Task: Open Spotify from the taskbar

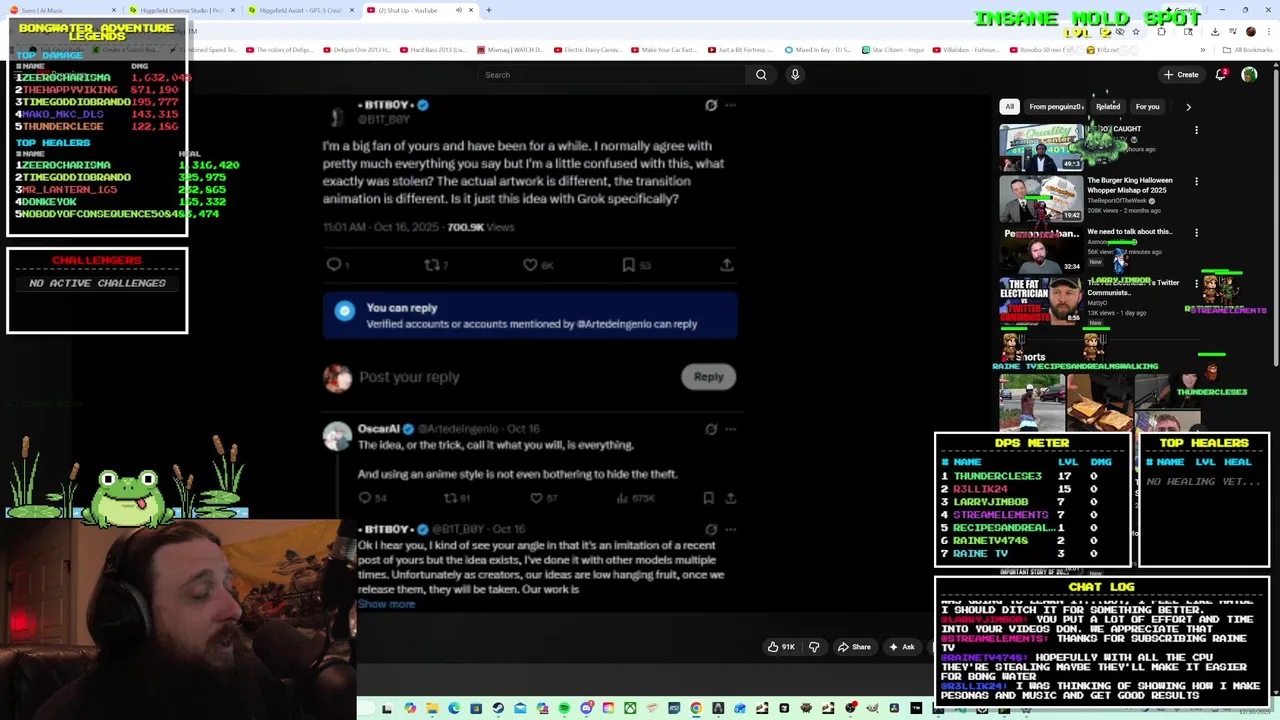Action: (x=564, y=709)
